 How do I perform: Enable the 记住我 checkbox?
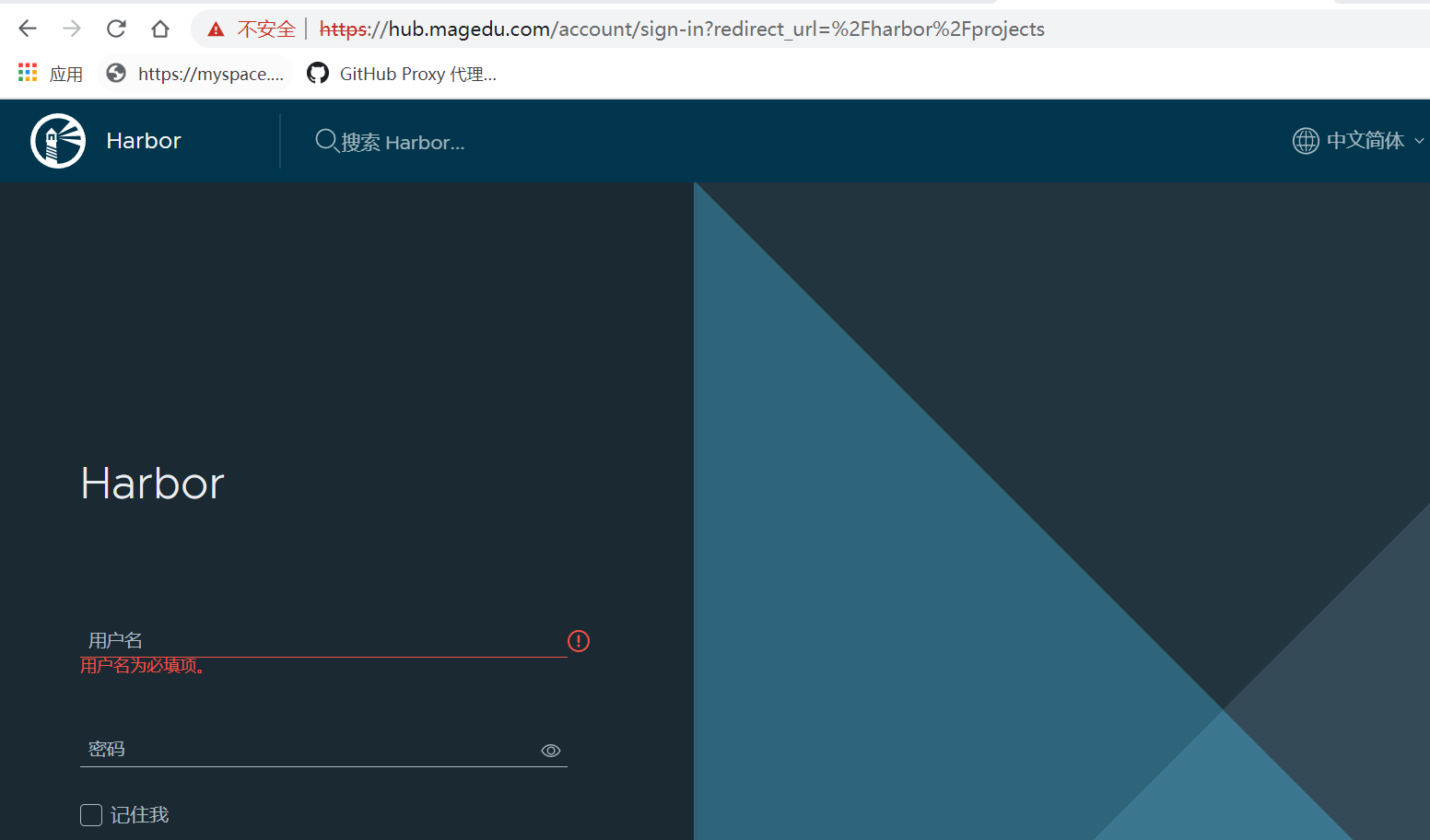[x=91, y=815]
